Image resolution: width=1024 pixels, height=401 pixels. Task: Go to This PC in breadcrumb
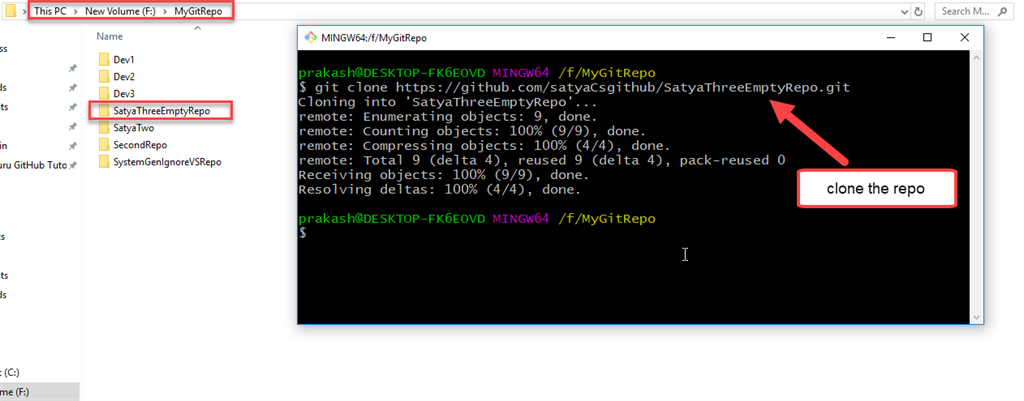point(50,12)
